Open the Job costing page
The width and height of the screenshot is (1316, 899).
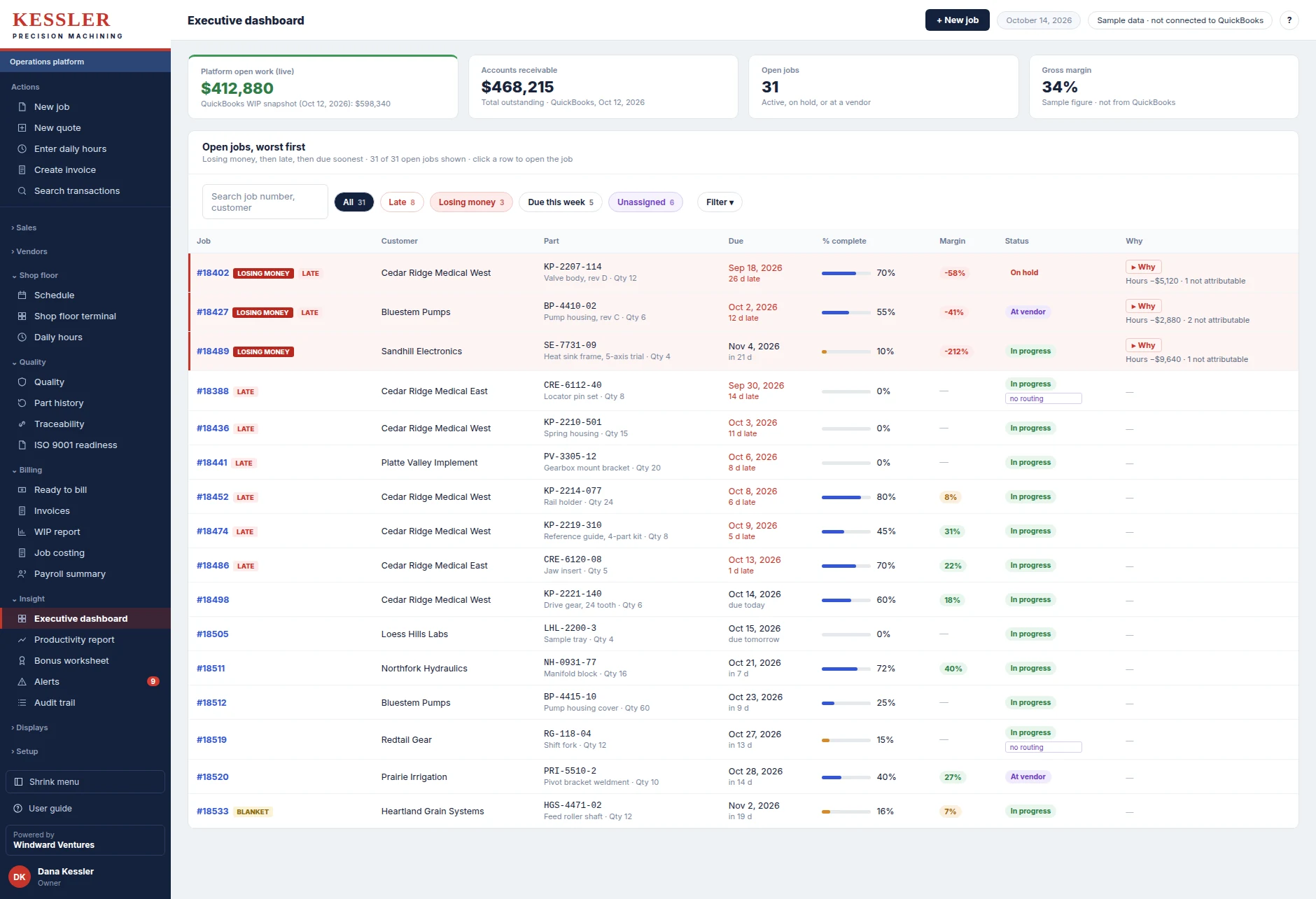[85, 553]
